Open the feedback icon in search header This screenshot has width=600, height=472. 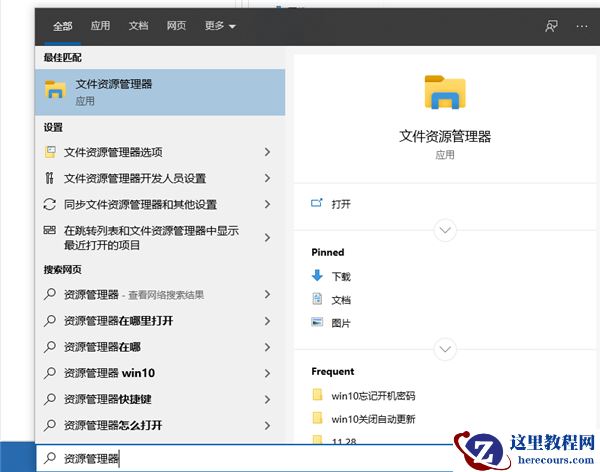[x=551, y=26]
